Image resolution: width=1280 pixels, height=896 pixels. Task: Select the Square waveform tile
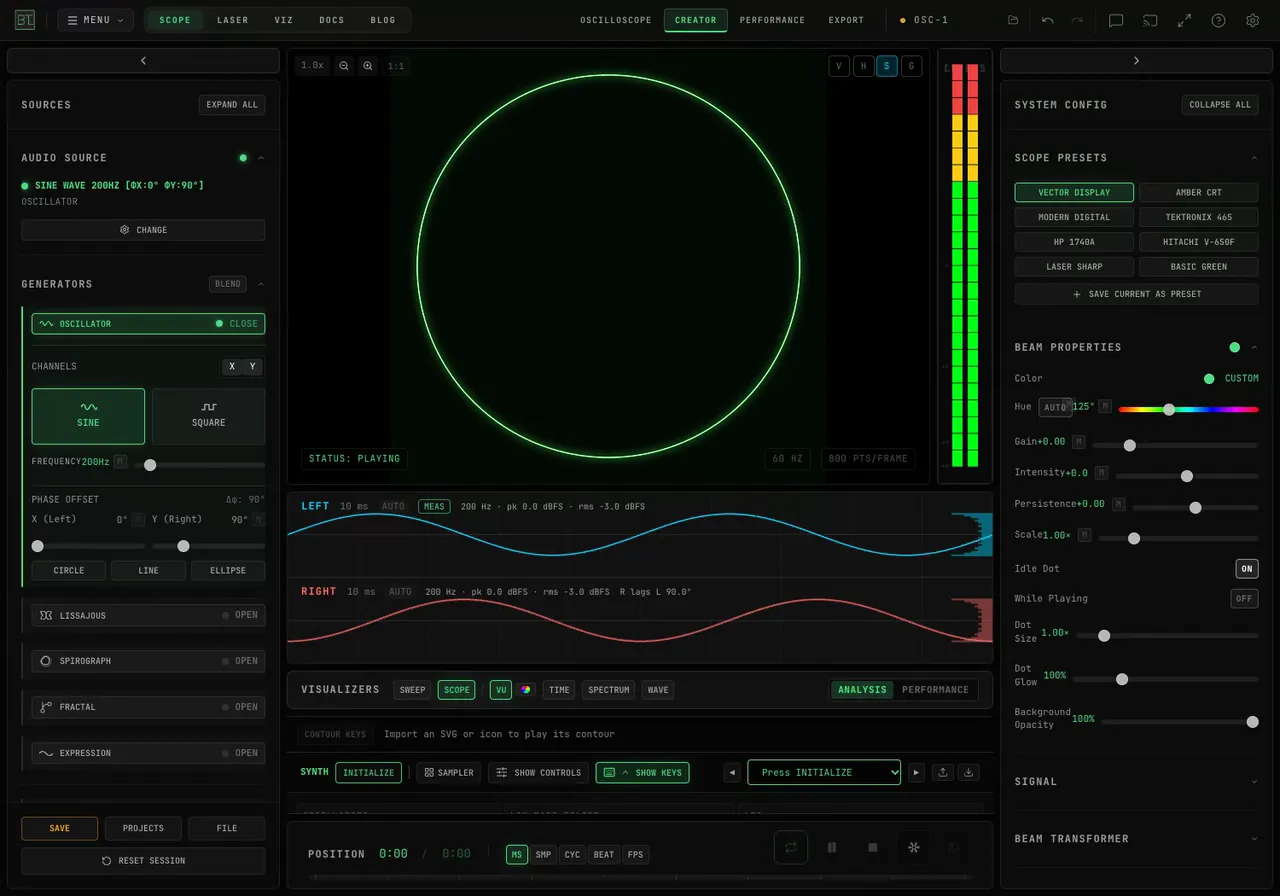tap(208, 416)
